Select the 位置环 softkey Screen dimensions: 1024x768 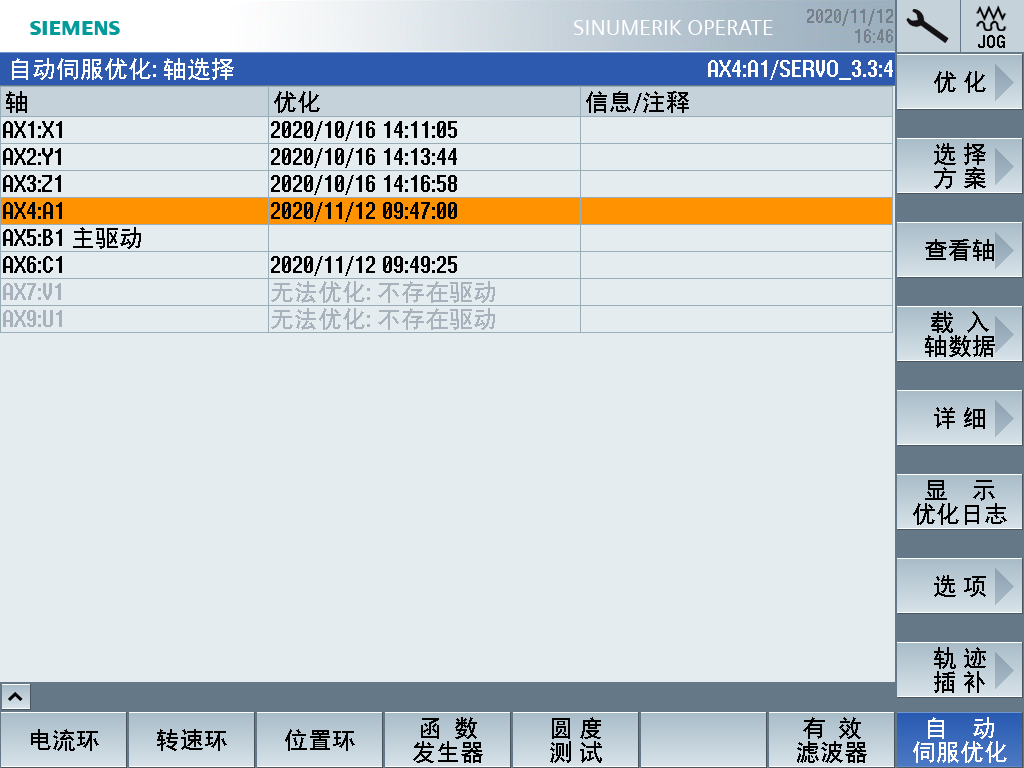(319, 739)
